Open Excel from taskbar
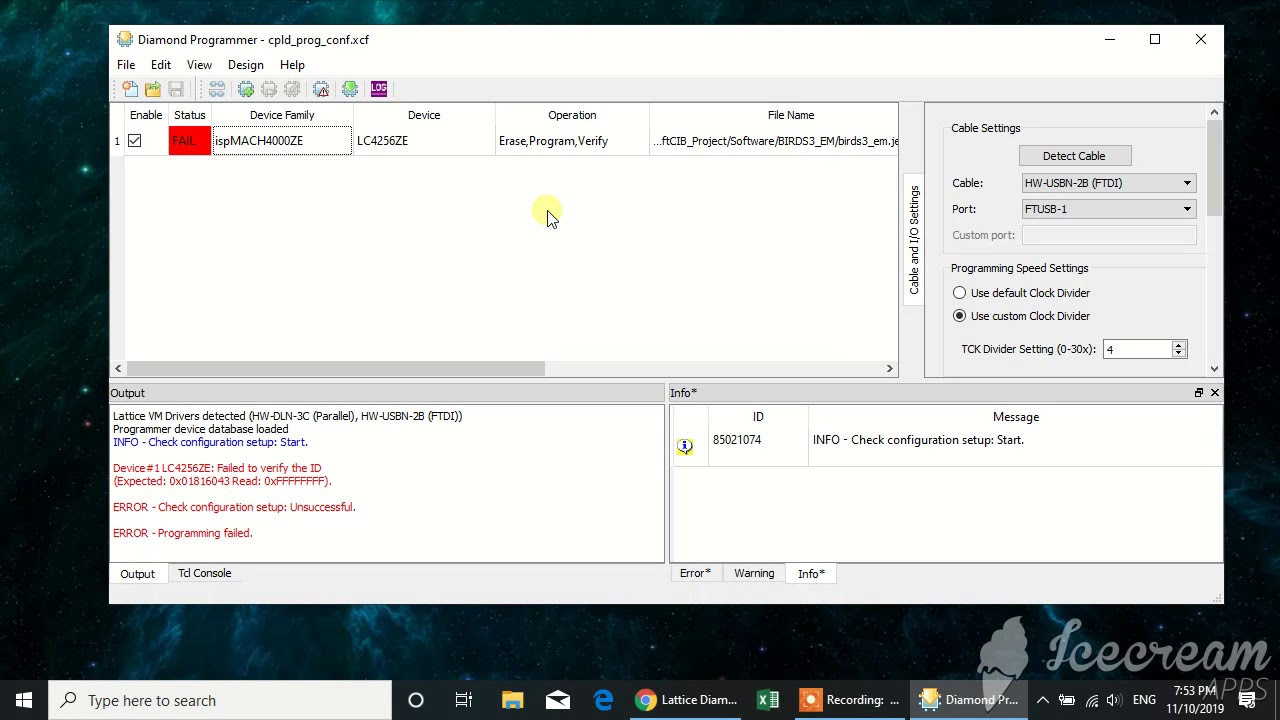Image resolution: width=1280 pixels, height=720 pixels. [768, 700]
